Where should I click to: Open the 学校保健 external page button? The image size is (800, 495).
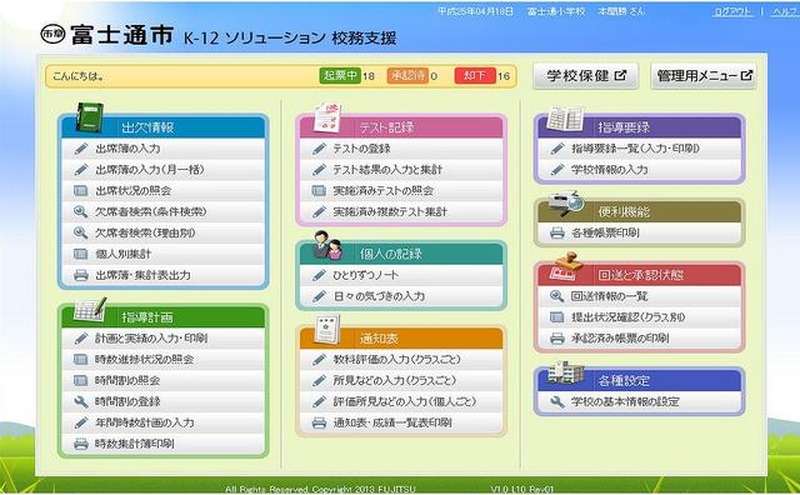coord(585,76)
